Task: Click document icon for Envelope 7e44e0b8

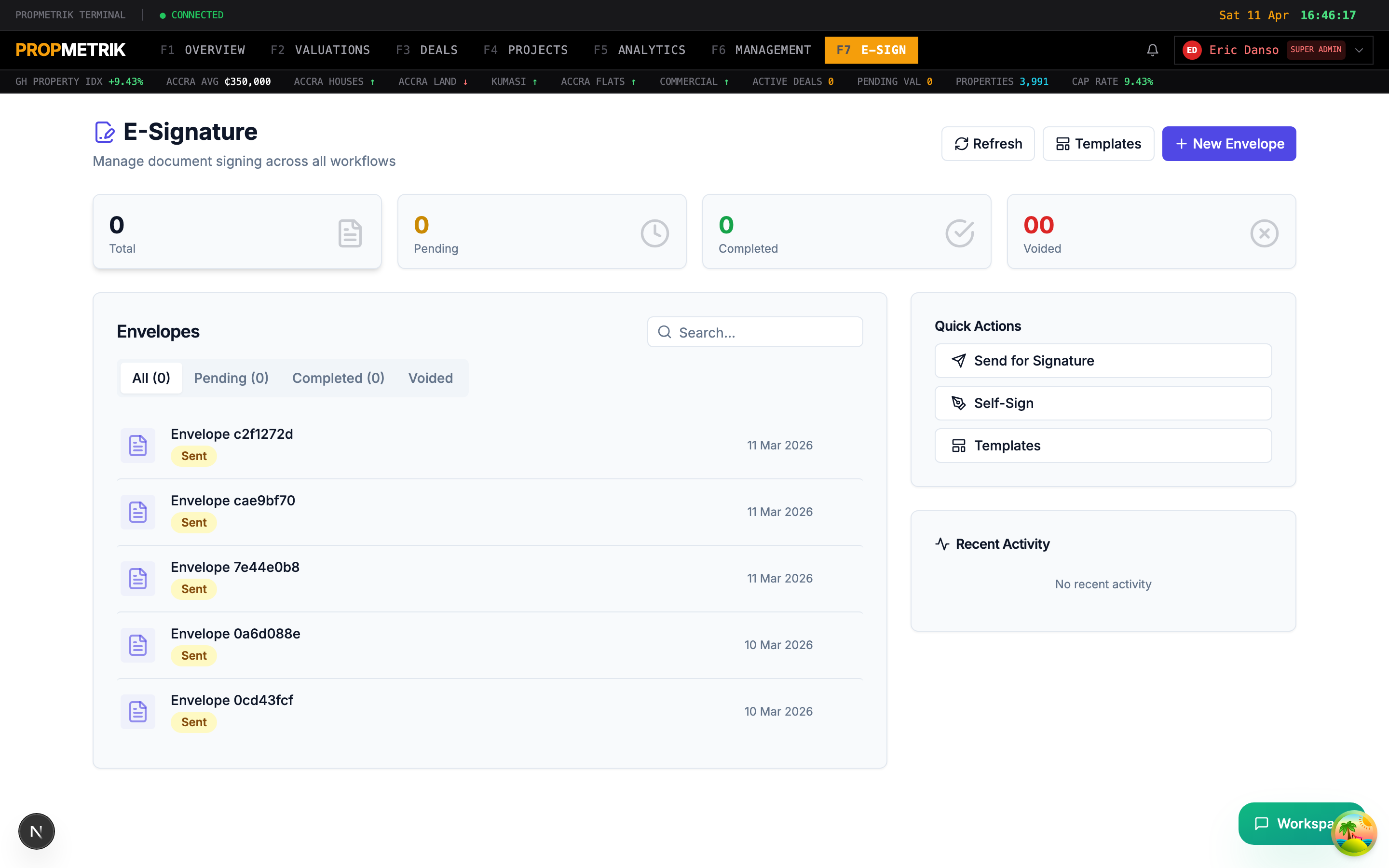Action: (x=138, y=578)
